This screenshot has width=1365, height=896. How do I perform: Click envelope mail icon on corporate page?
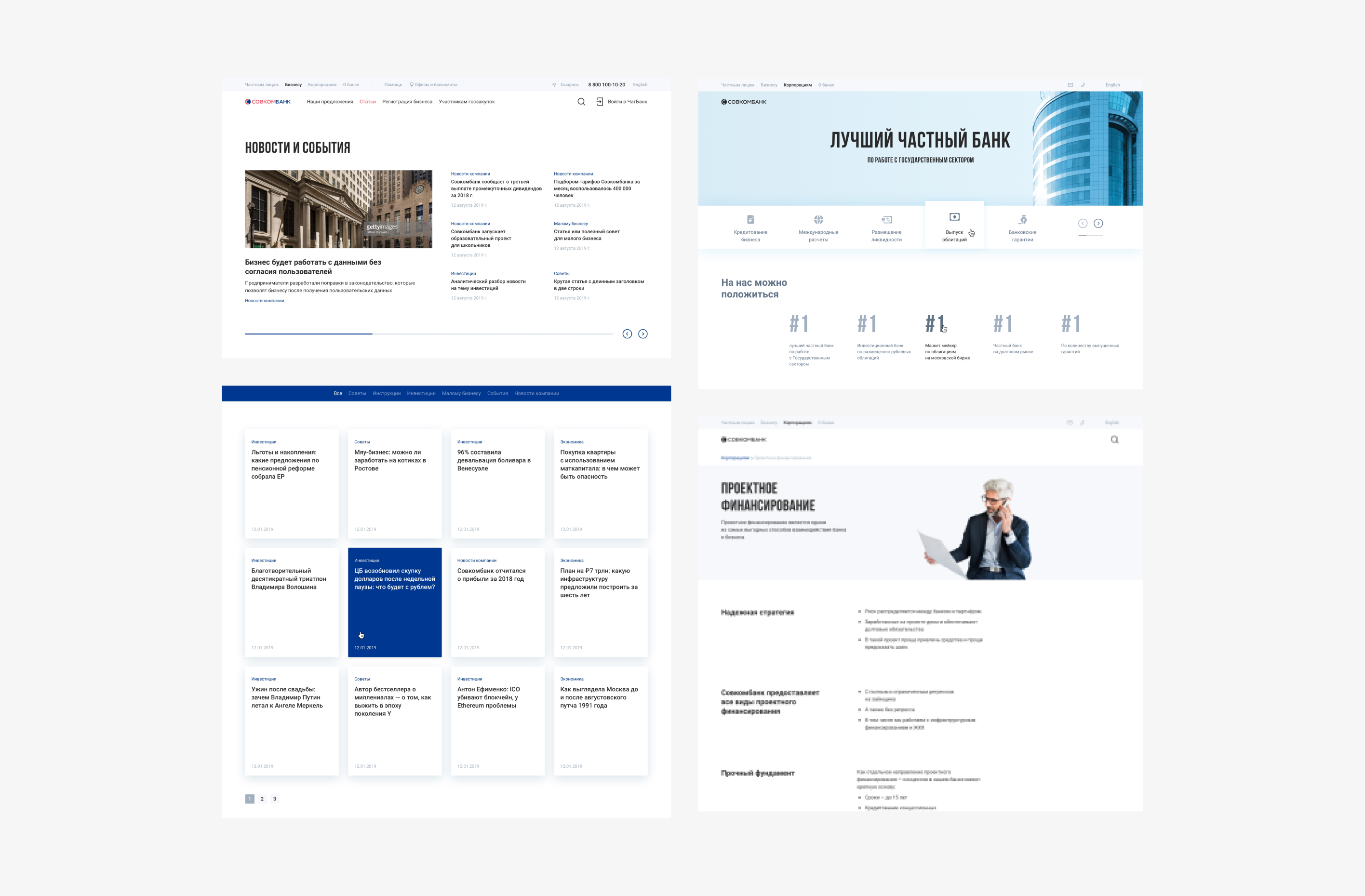(x=1070, y=85)
